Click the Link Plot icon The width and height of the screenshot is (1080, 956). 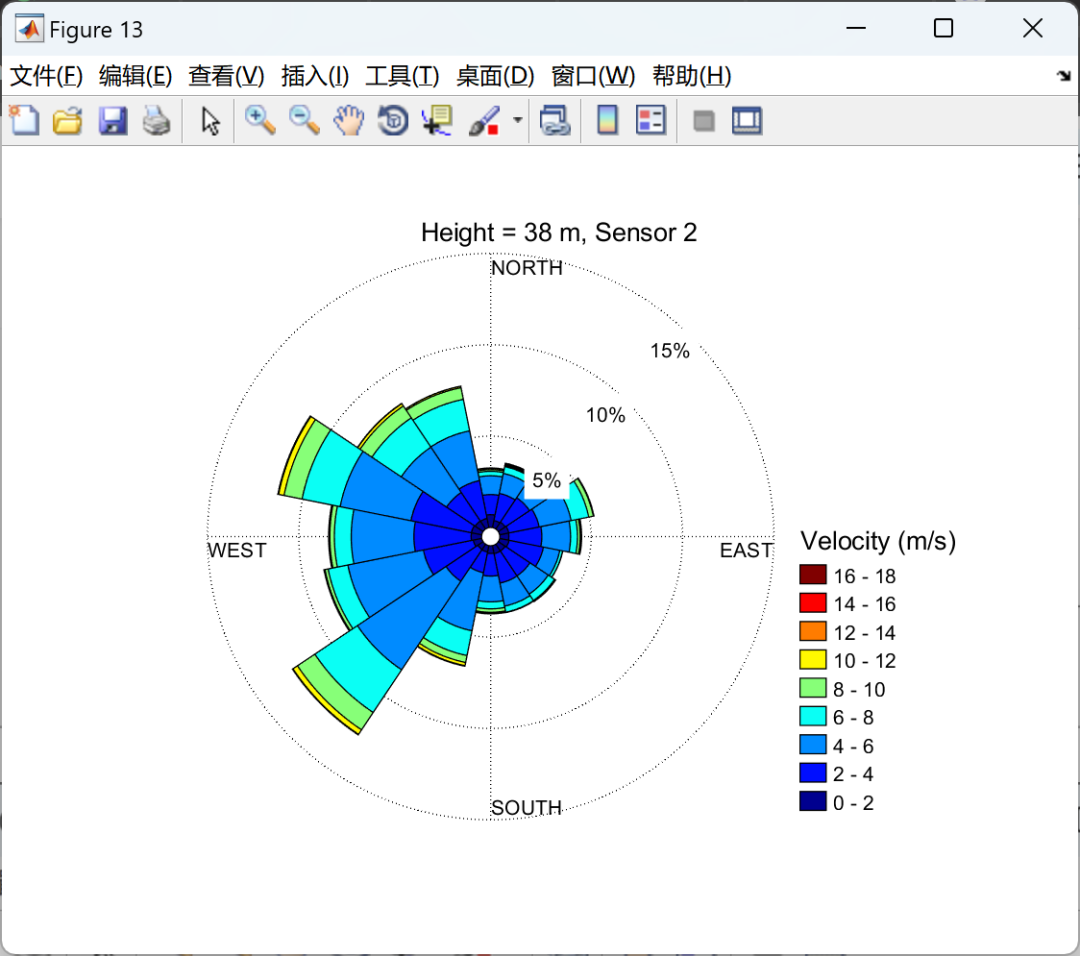[x=554, y=121]
